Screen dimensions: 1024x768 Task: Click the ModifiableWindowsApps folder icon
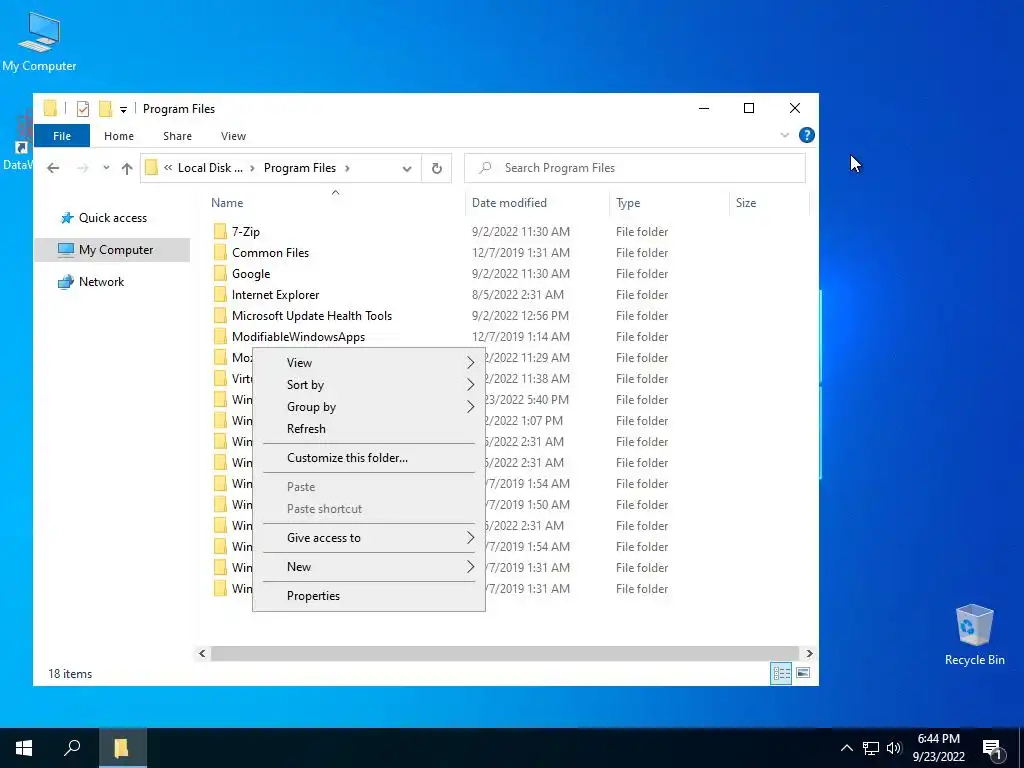point(220,336)
